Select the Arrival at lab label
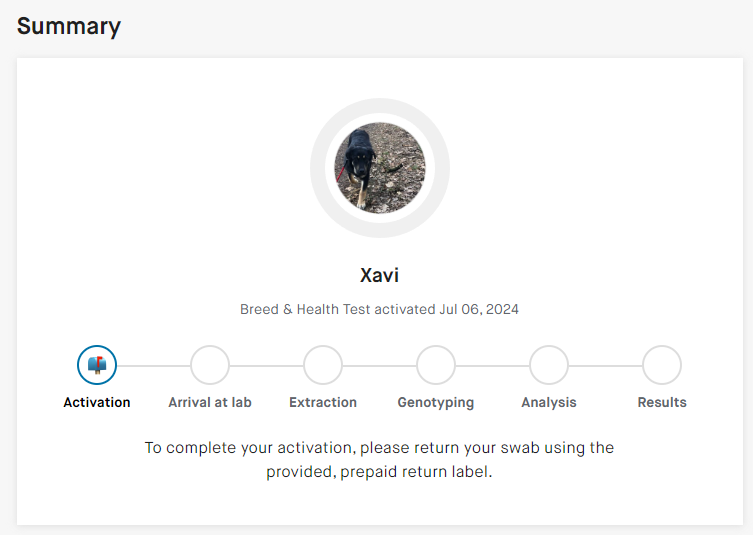Image resolution: width=753 pixels, height=535 pixels. coord(210,402)
